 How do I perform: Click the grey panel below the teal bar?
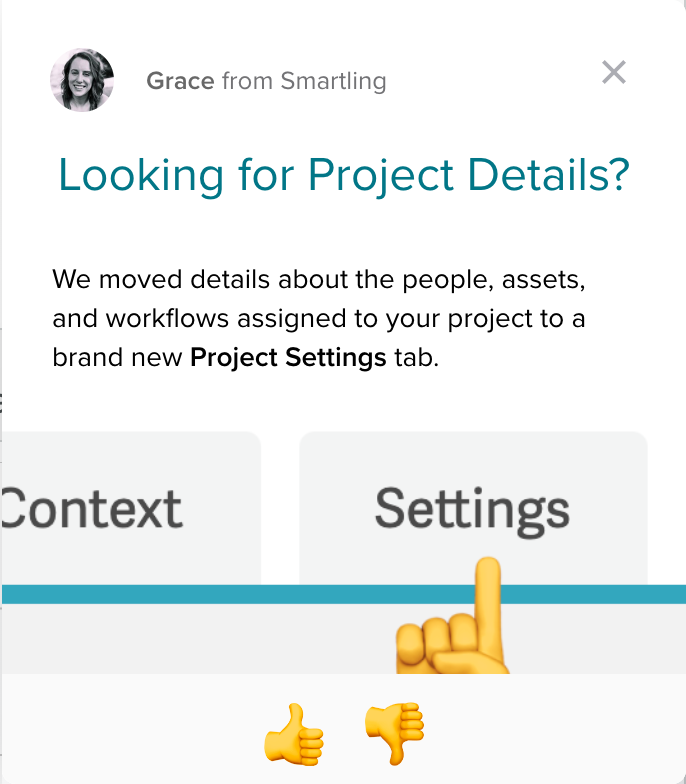tap(200, 638)
